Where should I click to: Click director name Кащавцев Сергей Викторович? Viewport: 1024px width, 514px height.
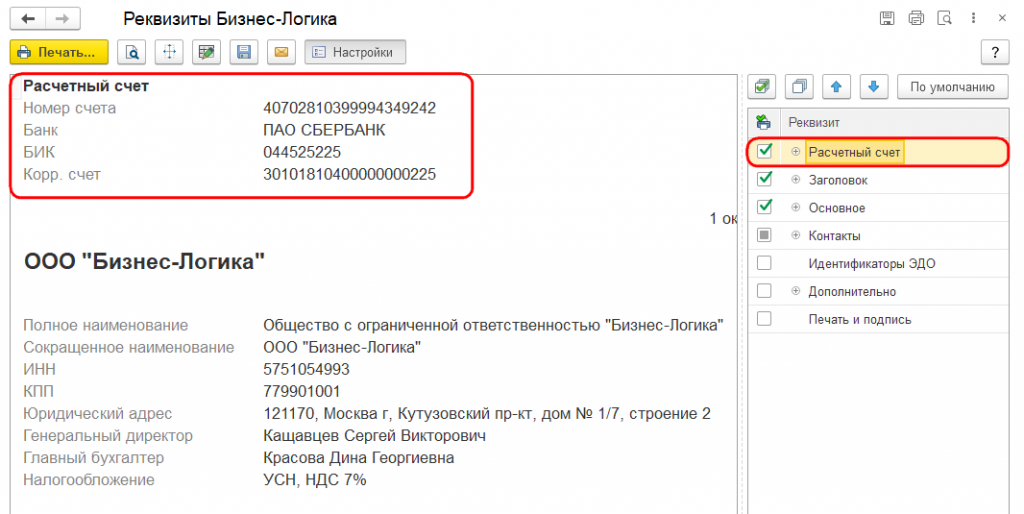coord(374,436)
